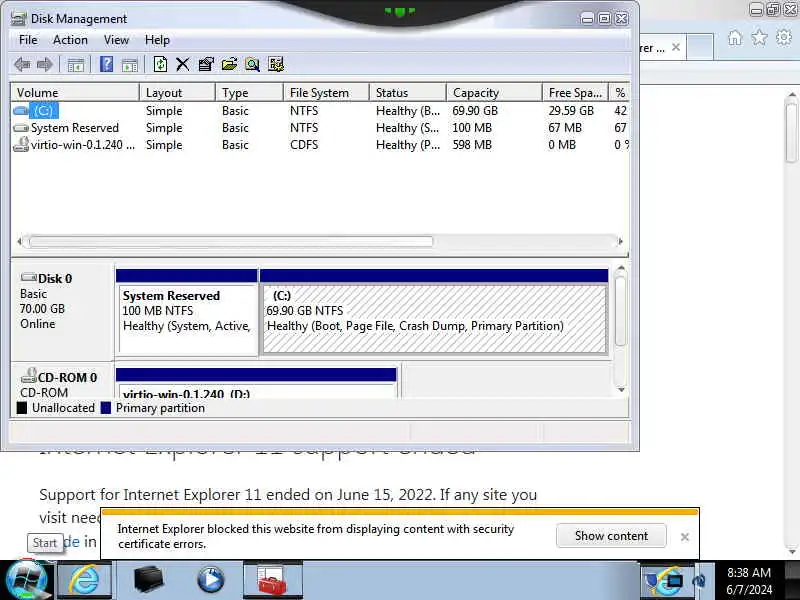Open Internet Explorer from the taskbar
The height and width of the screenshot is (600, 800).
point(84,580)
